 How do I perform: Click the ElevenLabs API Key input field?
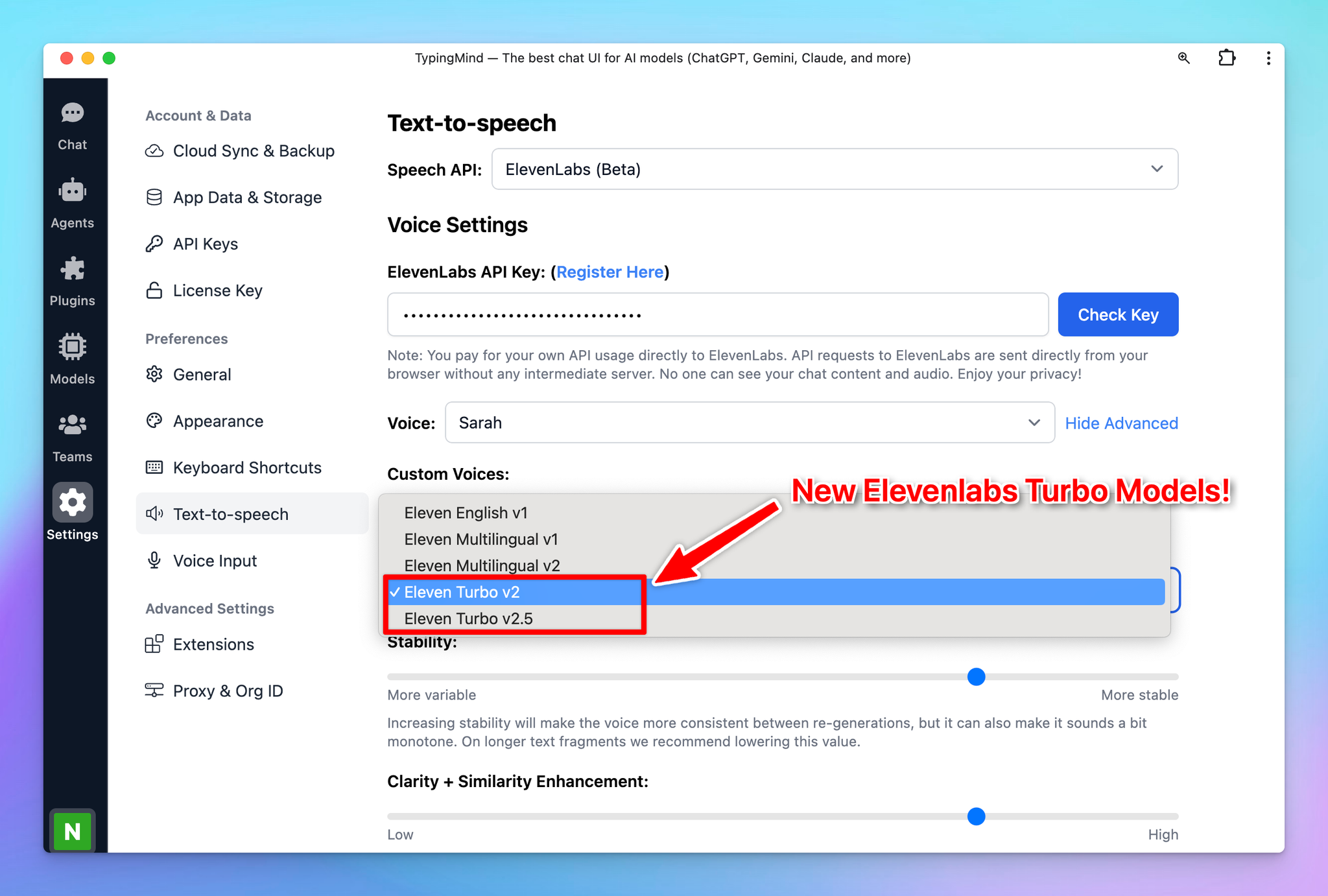(x=715, y=314)
